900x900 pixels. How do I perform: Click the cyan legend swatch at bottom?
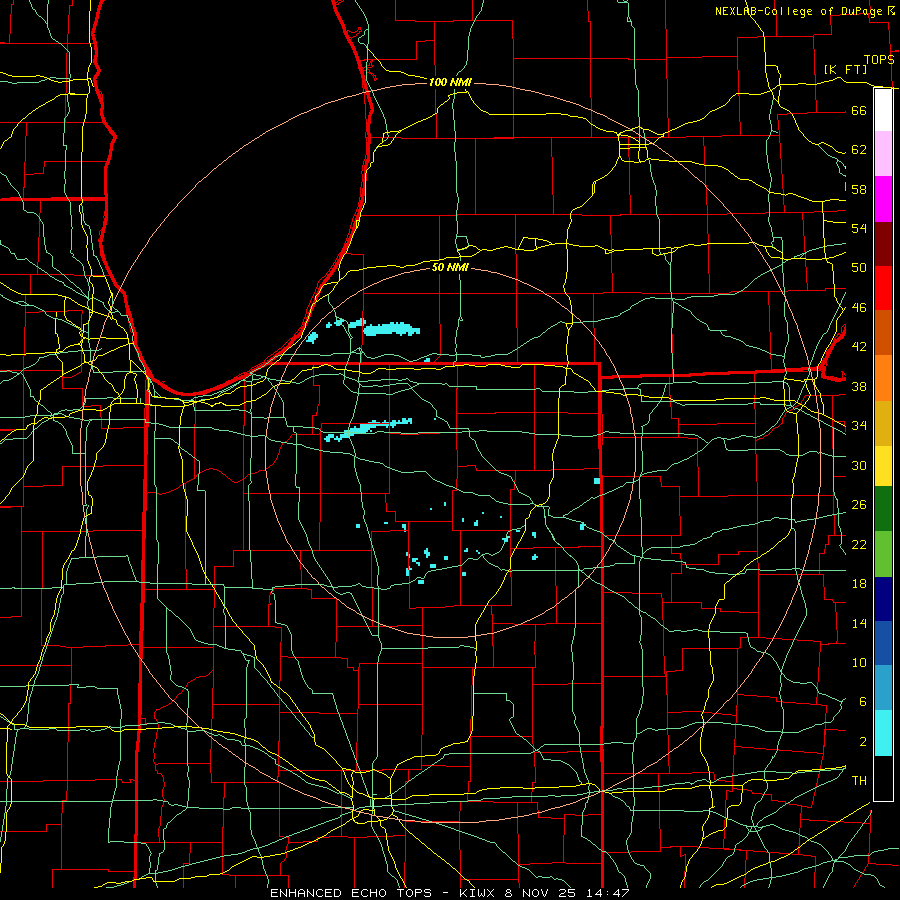883,733
